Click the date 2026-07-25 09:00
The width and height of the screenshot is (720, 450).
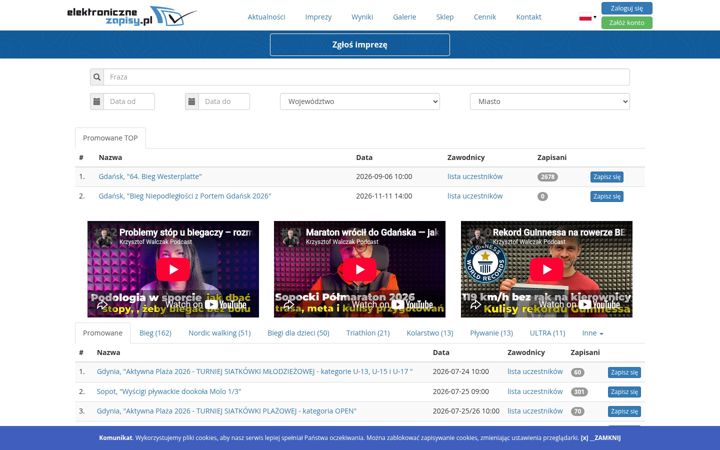click(x=461, y=392)
